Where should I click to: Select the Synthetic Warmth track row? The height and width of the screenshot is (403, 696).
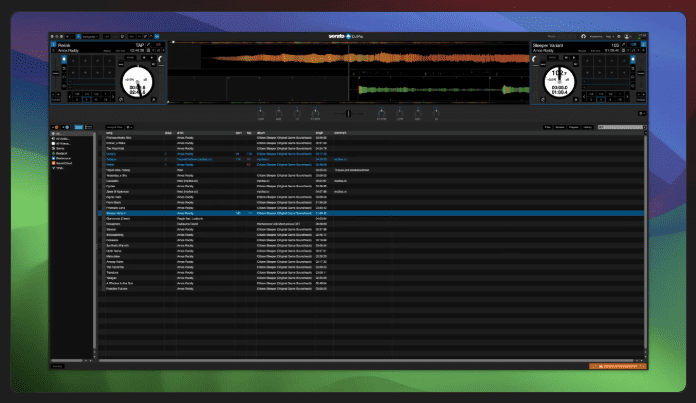tap(371, 245)
